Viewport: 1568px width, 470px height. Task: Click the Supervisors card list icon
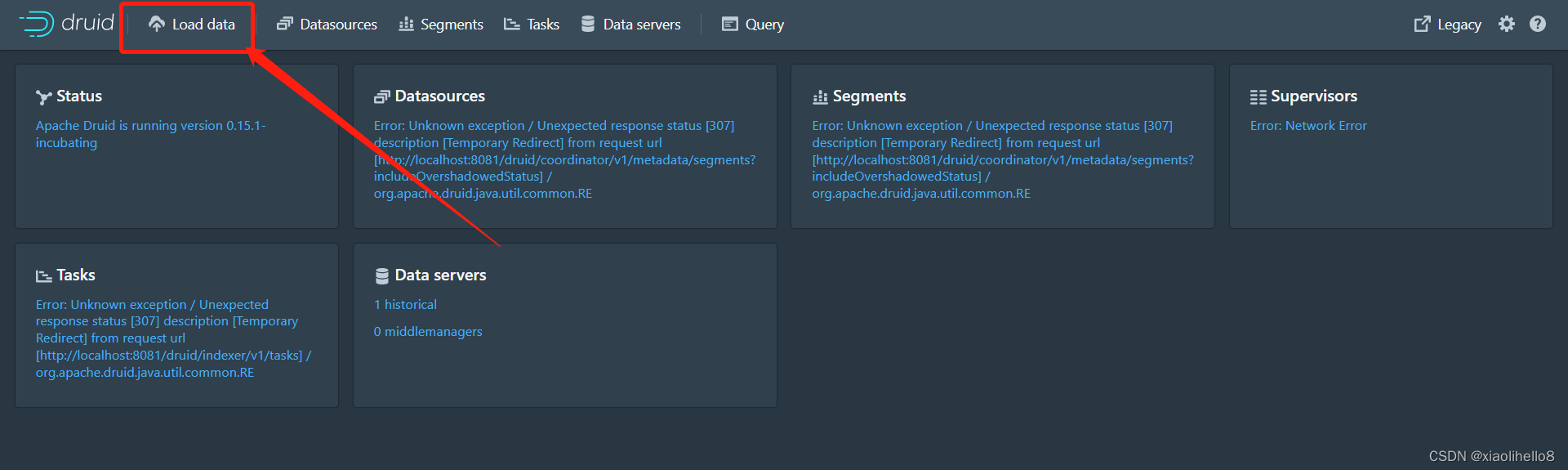click(x=1258, y=97)
